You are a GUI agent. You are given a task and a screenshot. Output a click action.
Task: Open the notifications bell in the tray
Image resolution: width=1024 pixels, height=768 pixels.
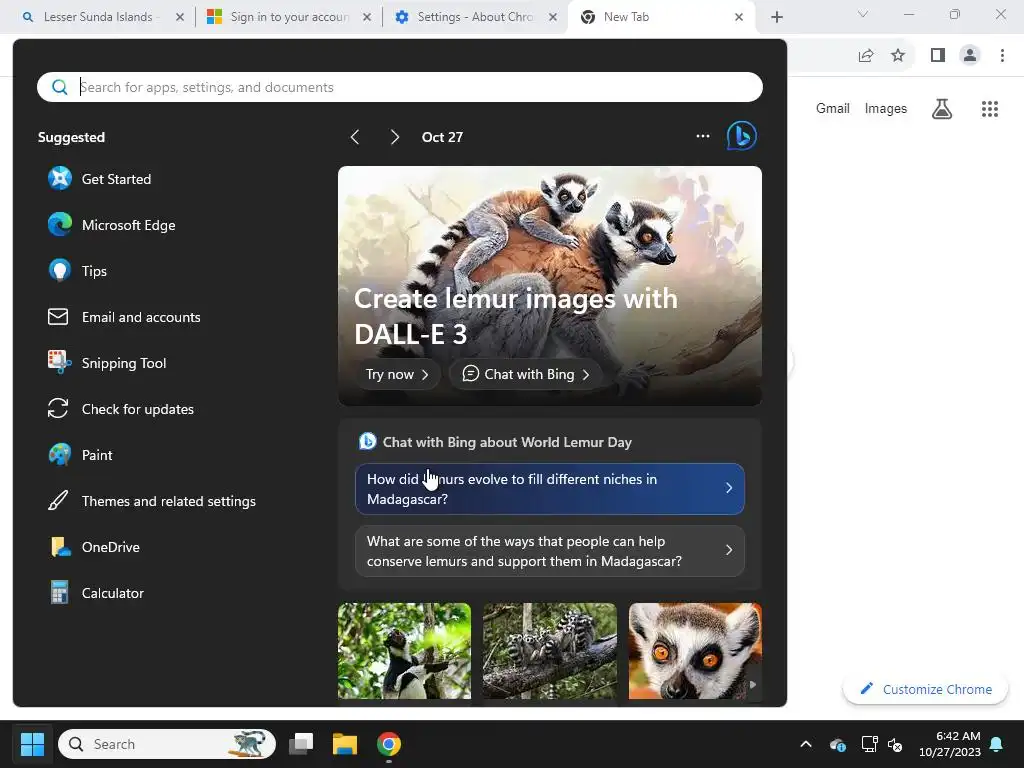tap(997, 744)
